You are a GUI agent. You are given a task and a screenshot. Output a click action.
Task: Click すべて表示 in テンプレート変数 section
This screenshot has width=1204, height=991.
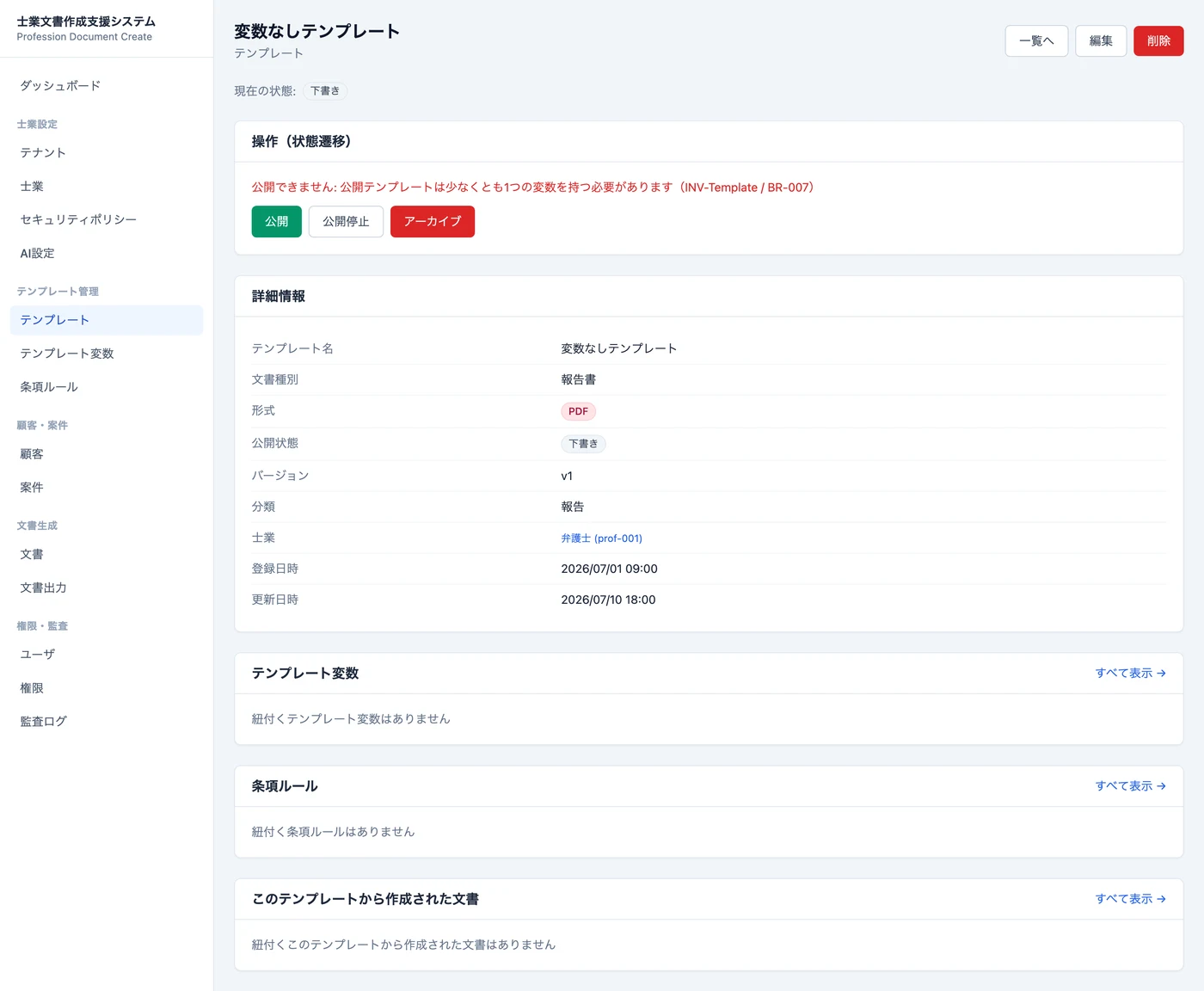click(x=1131, y=674)
